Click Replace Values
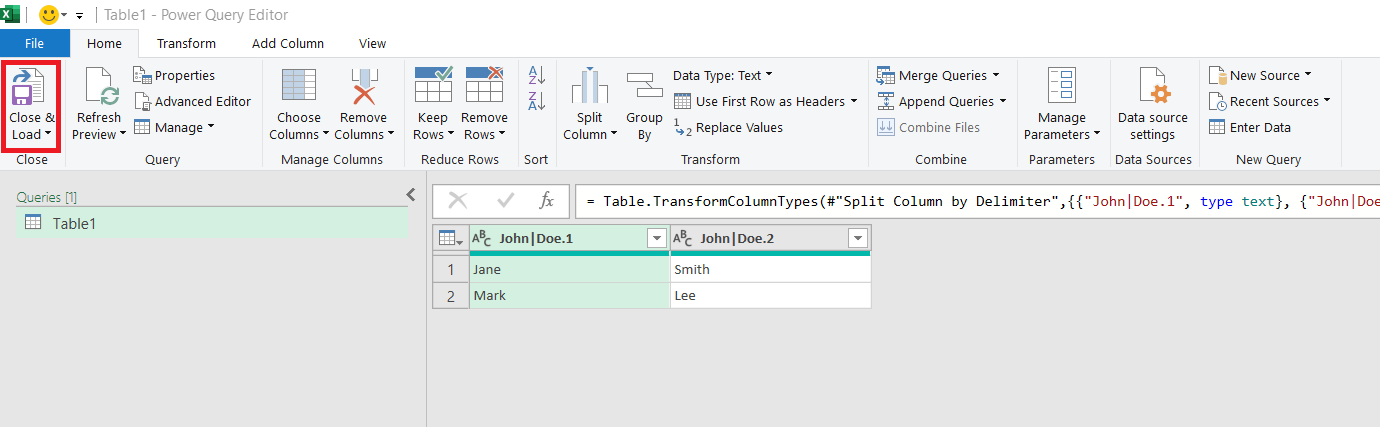 point(728,127)
